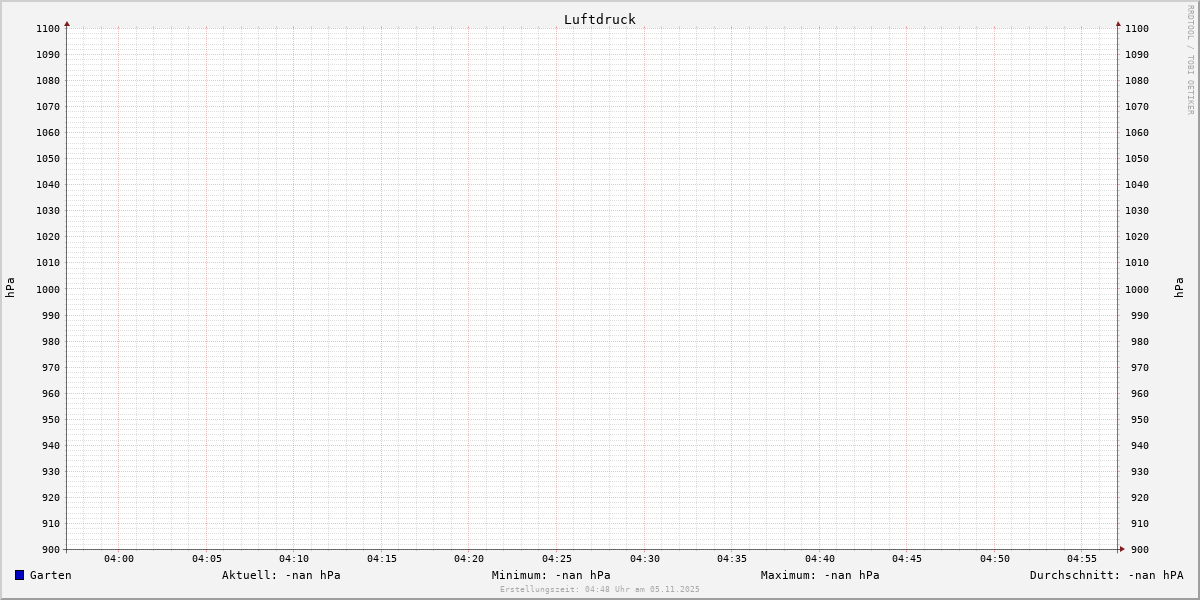This screenshot has height=600, width=1200.
Task: Click the 1000 label on the left axis
Action: (48, 289)
